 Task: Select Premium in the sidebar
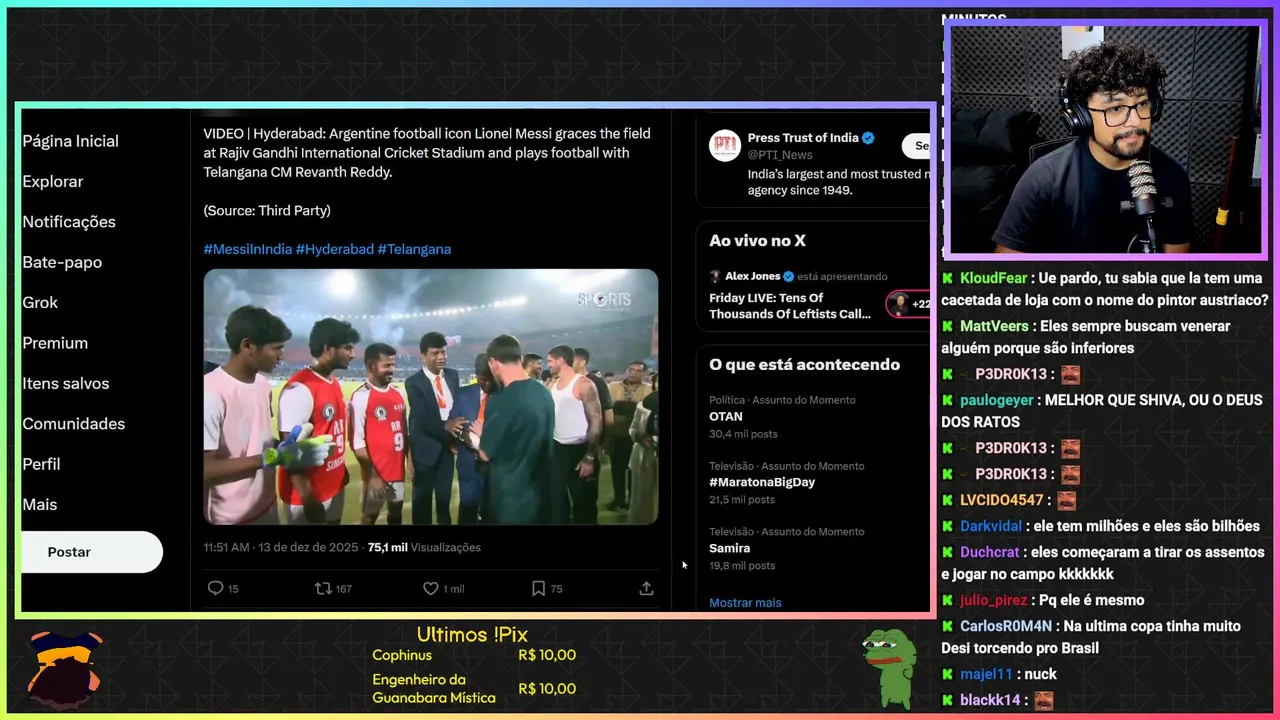point(55,343)
